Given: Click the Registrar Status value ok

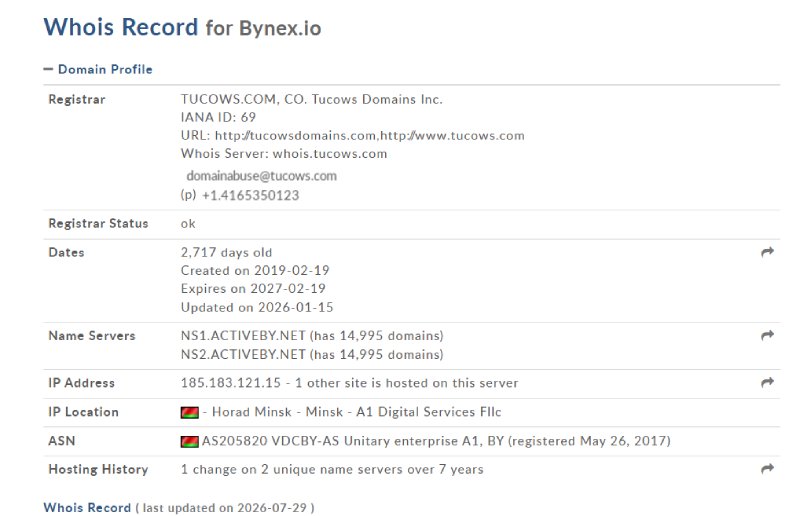Looking at the screenshot, I should [x=188, y=224].
